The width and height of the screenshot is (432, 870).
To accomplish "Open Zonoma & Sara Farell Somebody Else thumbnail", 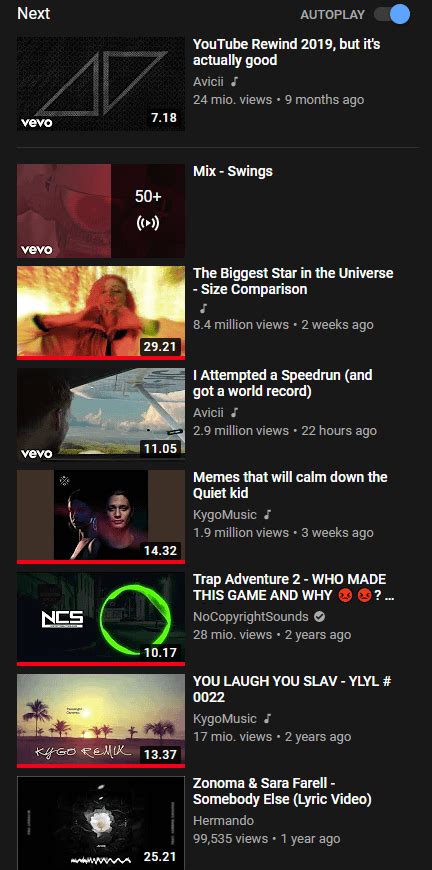I will click(101, 823).
